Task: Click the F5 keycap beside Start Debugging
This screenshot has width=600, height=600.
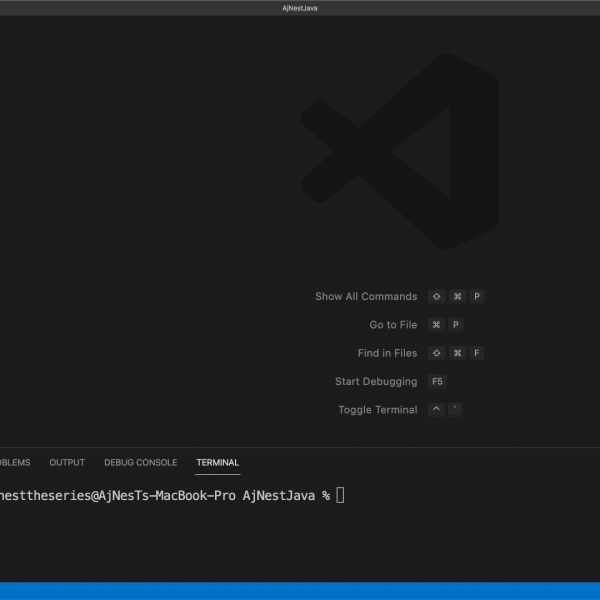Action: pos(437,381)
